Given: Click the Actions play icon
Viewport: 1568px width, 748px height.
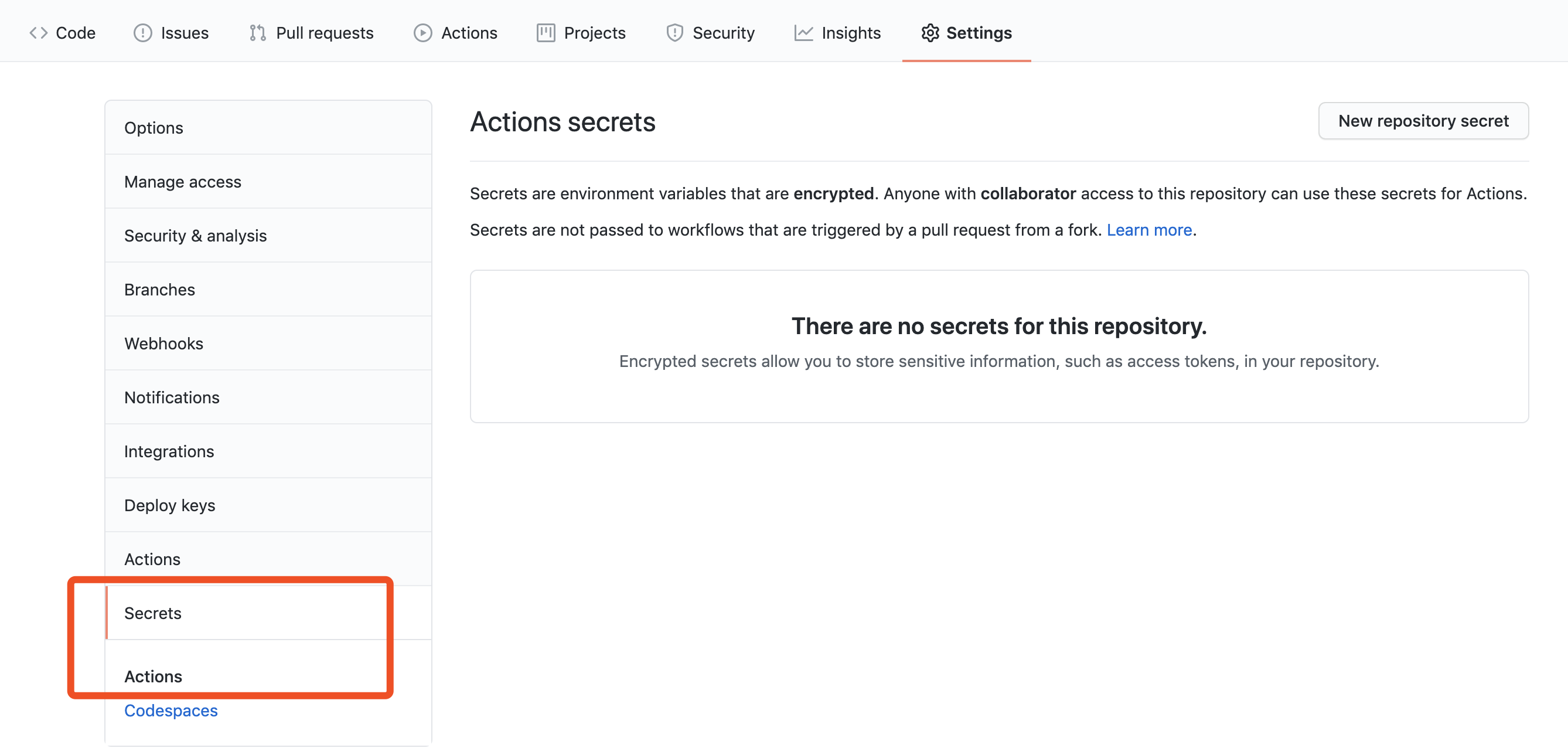Looking at the screenshot, I should [422, 33].
